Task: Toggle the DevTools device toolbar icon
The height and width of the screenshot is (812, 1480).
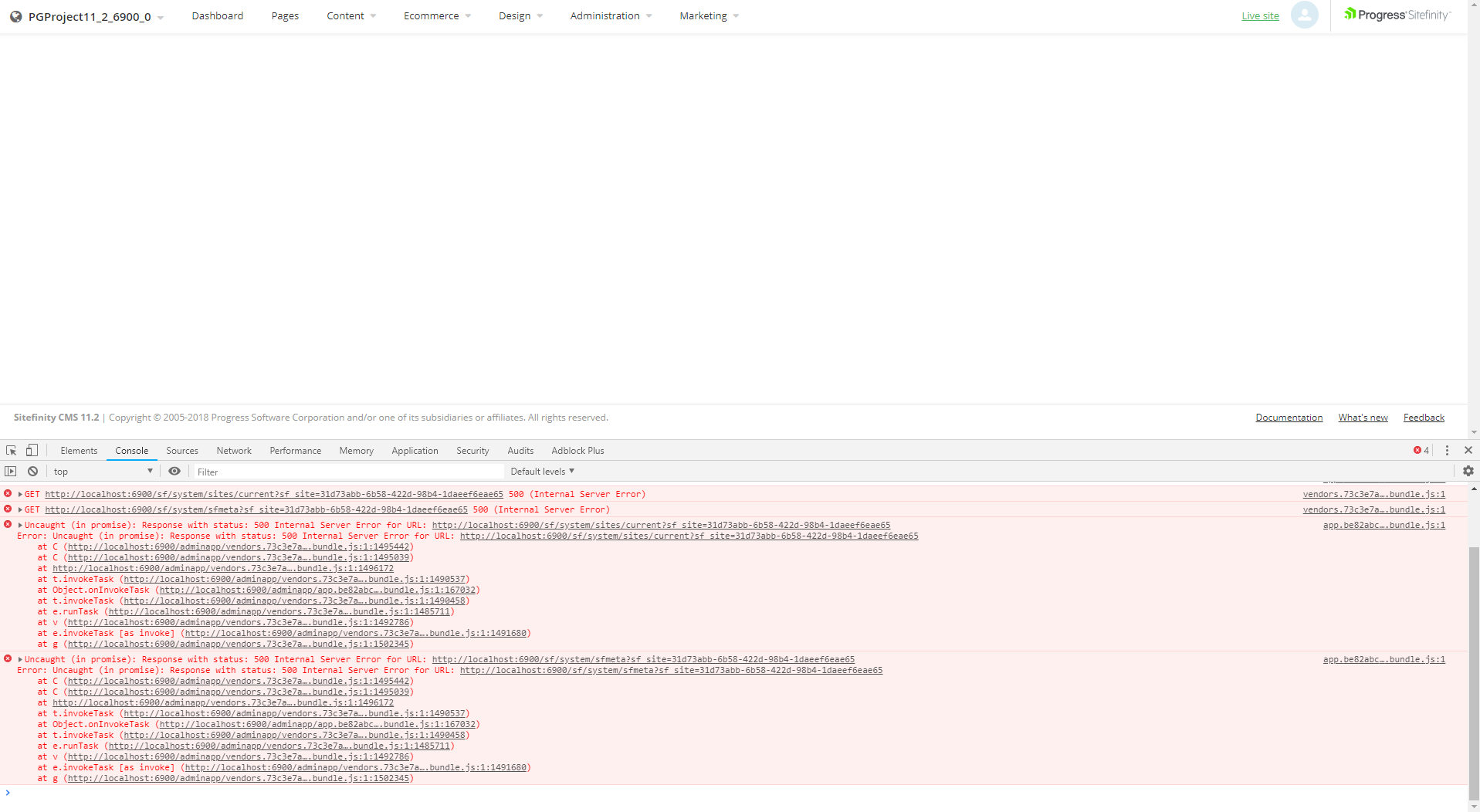Action: pos(32,450)
